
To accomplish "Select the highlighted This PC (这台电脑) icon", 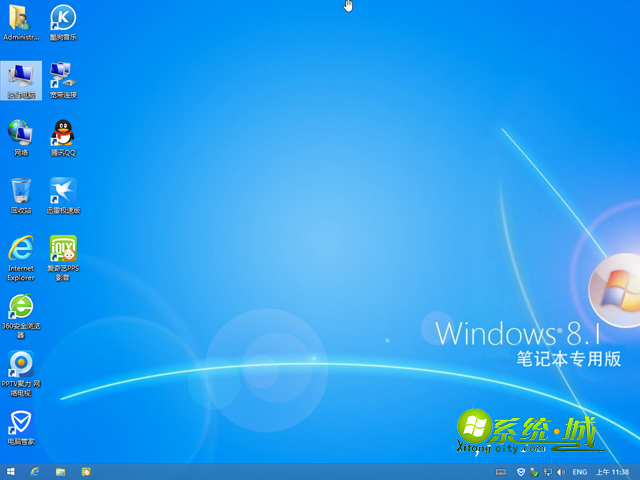I will coord(21,80).
